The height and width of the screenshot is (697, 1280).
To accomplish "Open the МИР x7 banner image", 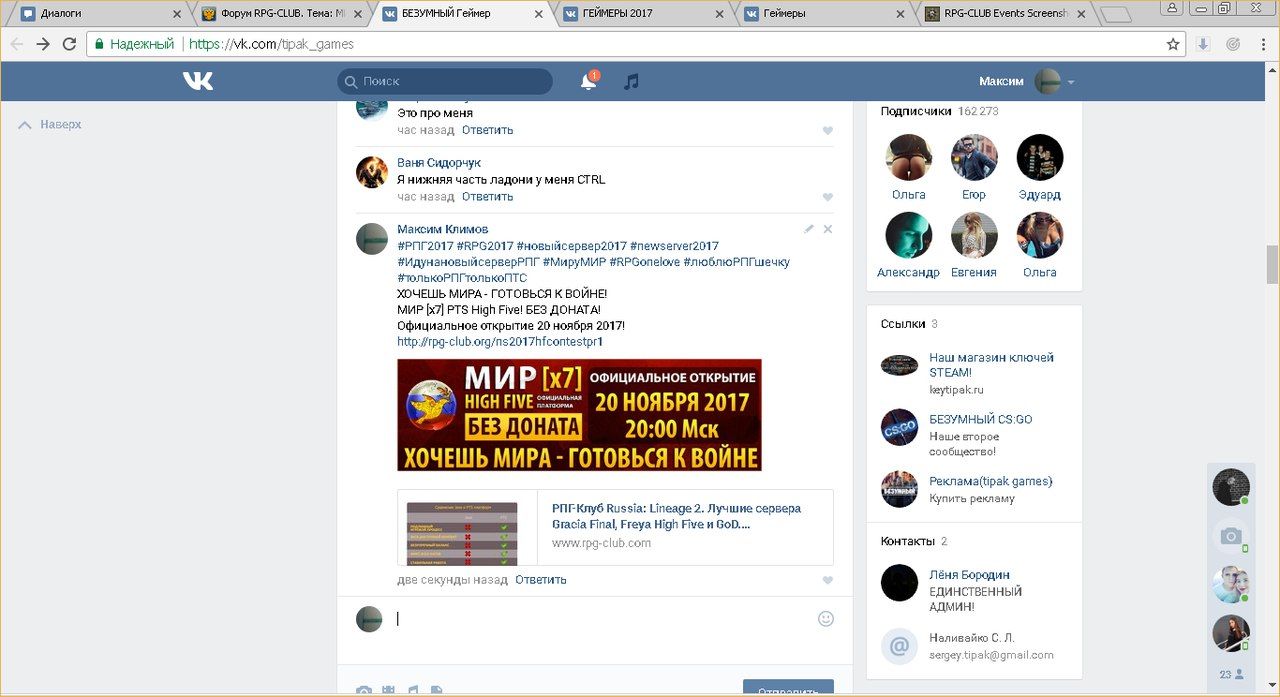I will pos(579,415).
